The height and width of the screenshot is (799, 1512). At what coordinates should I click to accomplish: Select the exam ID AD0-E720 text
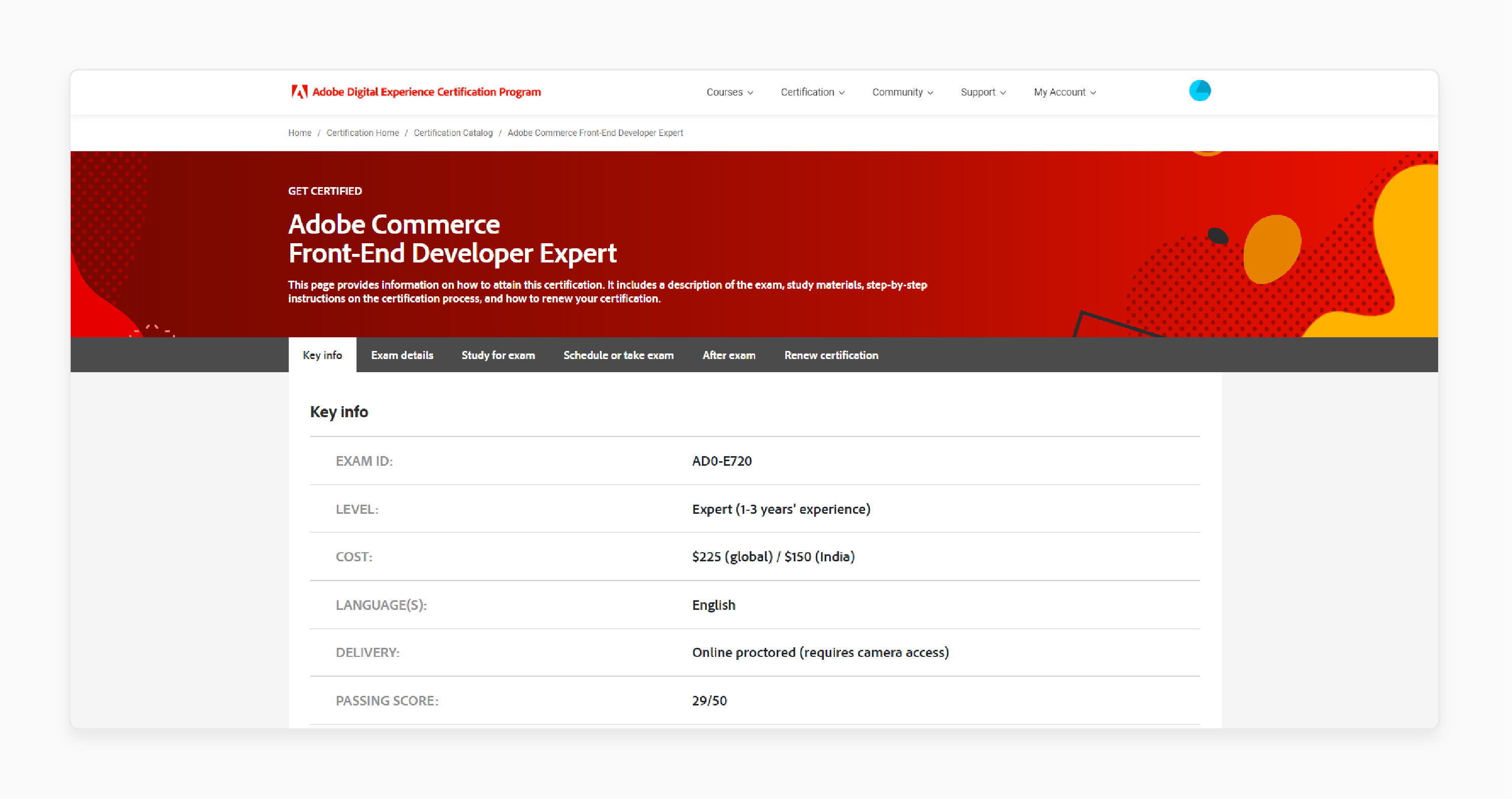click(x=723, y=461)
